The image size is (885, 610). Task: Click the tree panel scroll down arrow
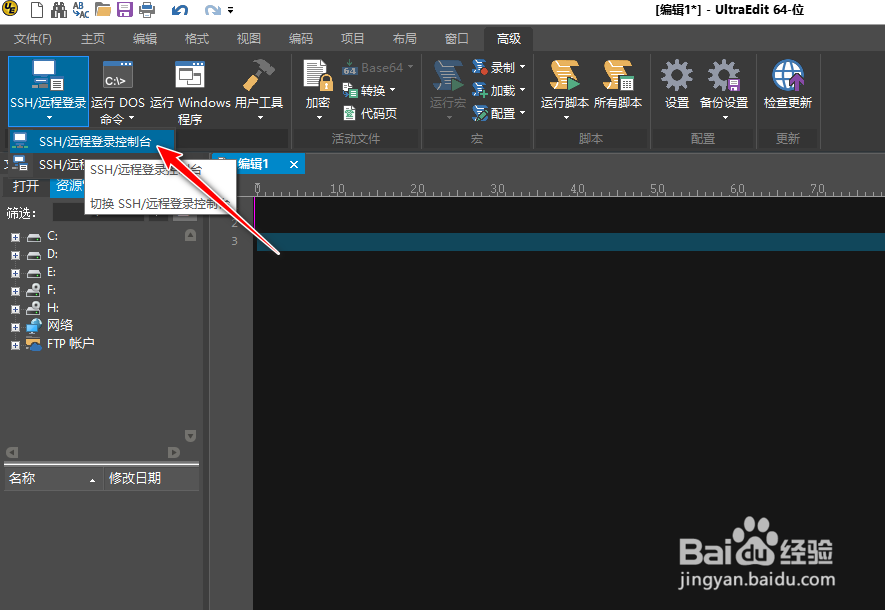[x=191, y=436]
